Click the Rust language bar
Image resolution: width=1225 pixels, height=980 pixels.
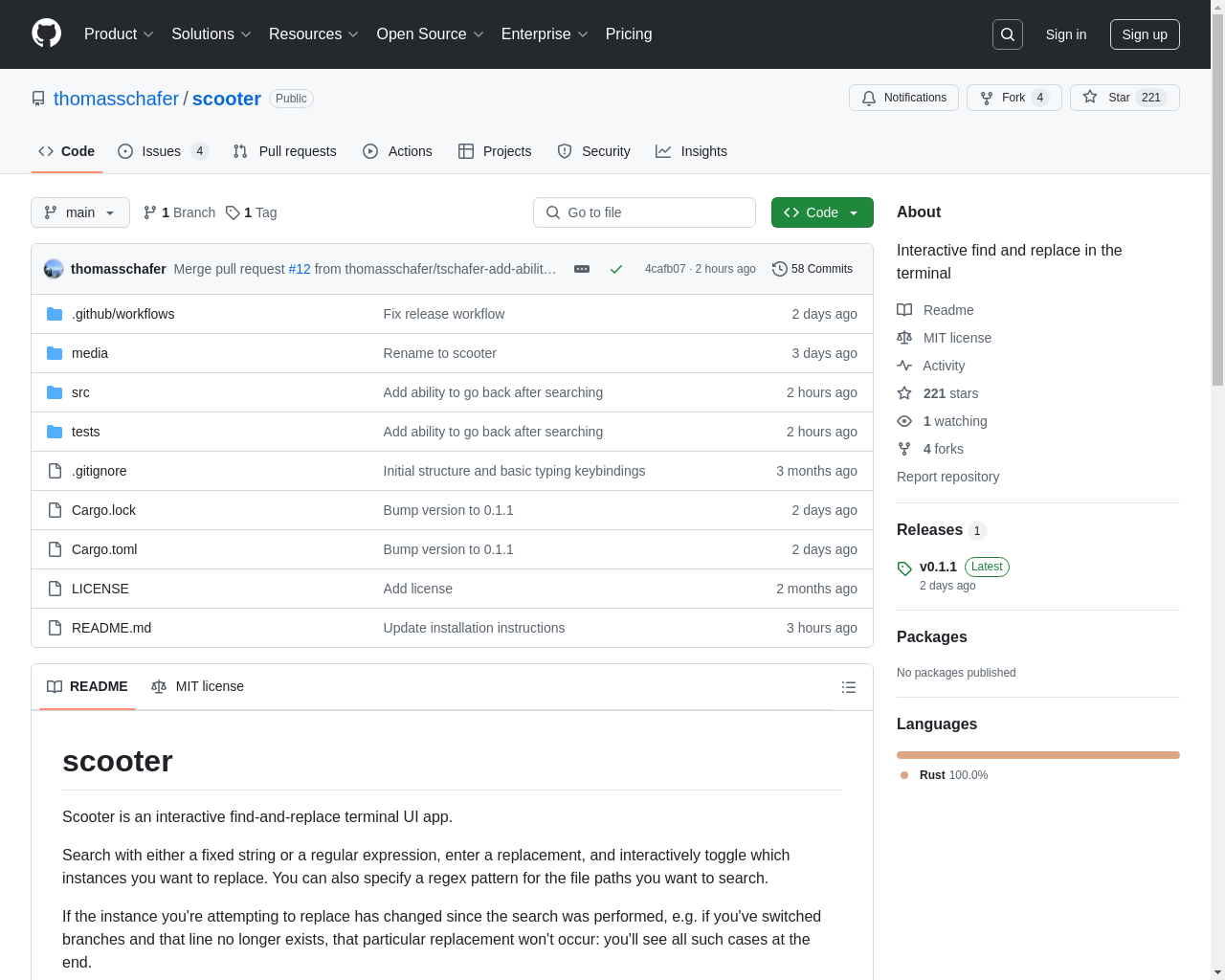tap(1038, 755)
